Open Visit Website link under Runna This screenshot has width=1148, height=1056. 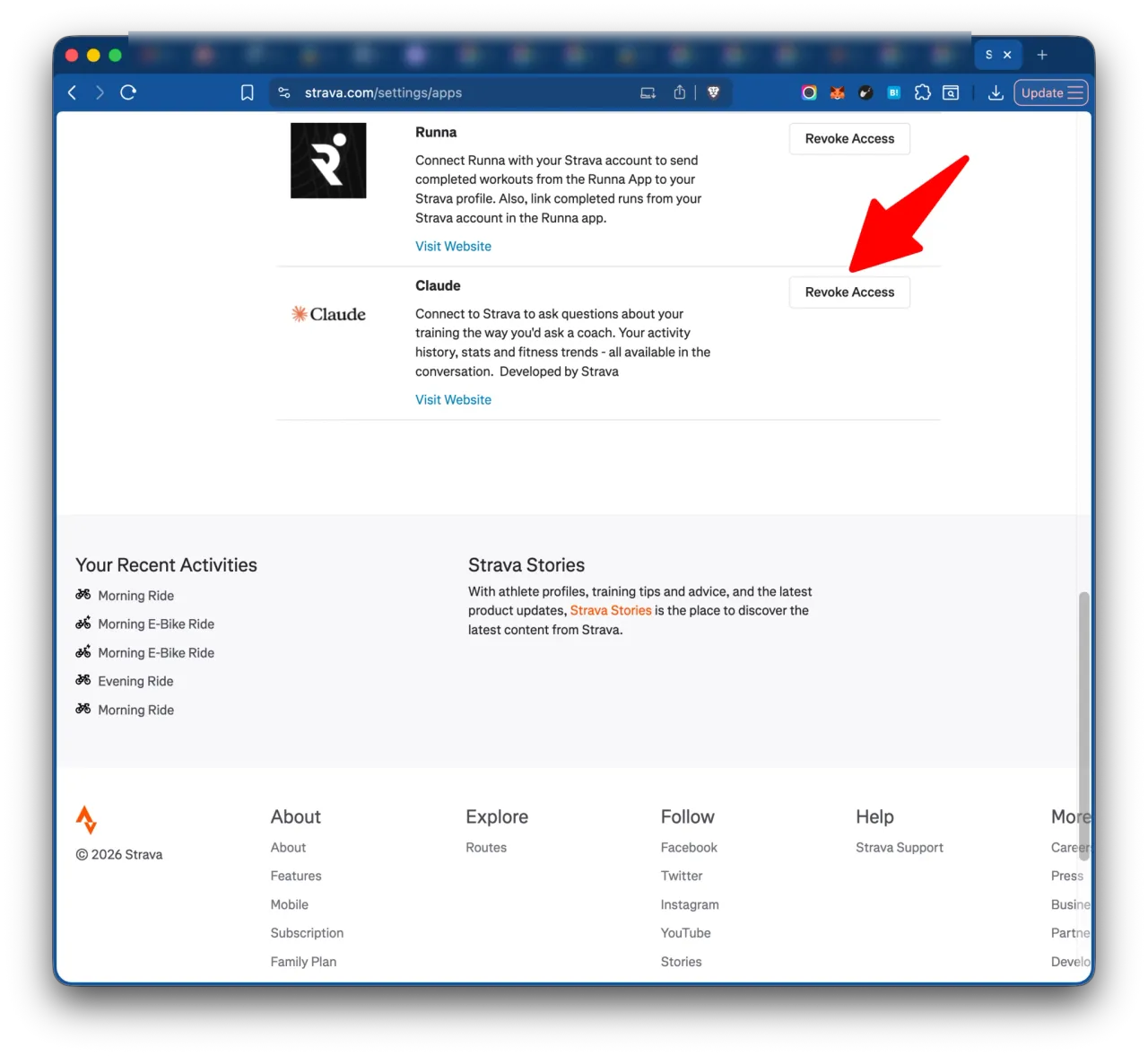(x=453, y=246)
